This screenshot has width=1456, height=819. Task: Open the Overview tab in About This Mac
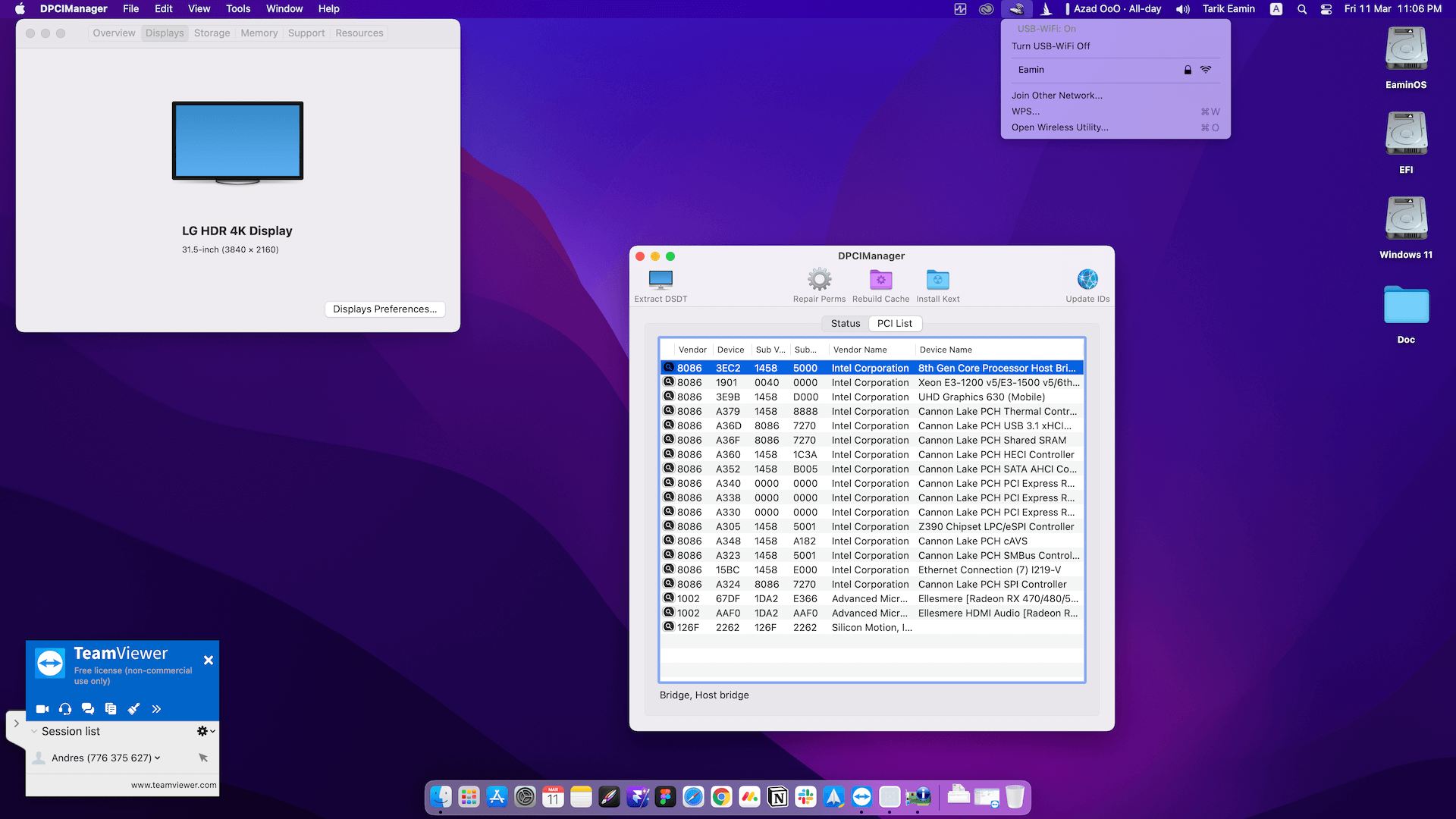[x=114, y=33]
